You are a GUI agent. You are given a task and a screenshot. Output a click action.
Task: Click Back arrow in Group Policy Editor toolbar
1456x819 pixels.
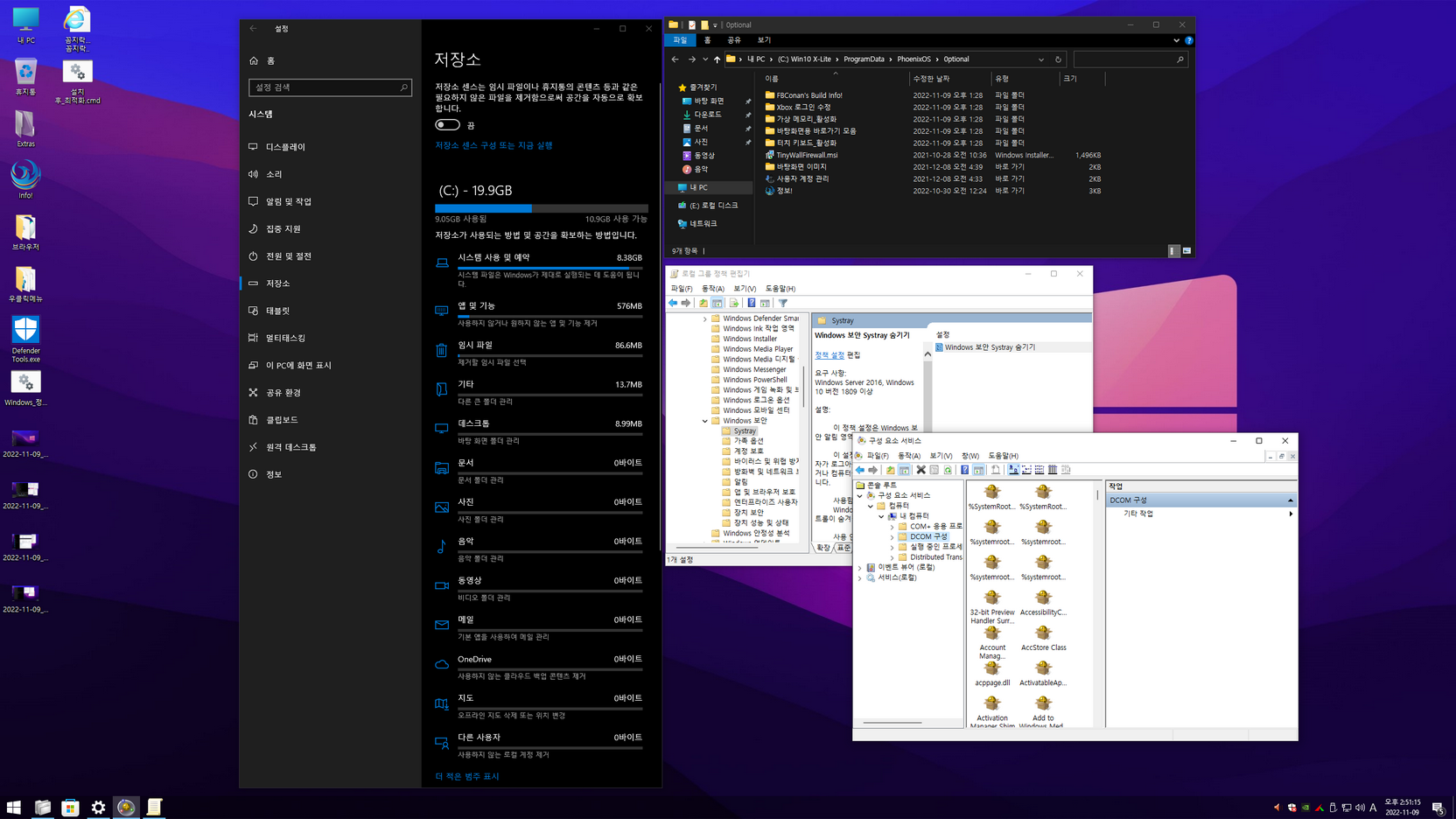(673, 303)
